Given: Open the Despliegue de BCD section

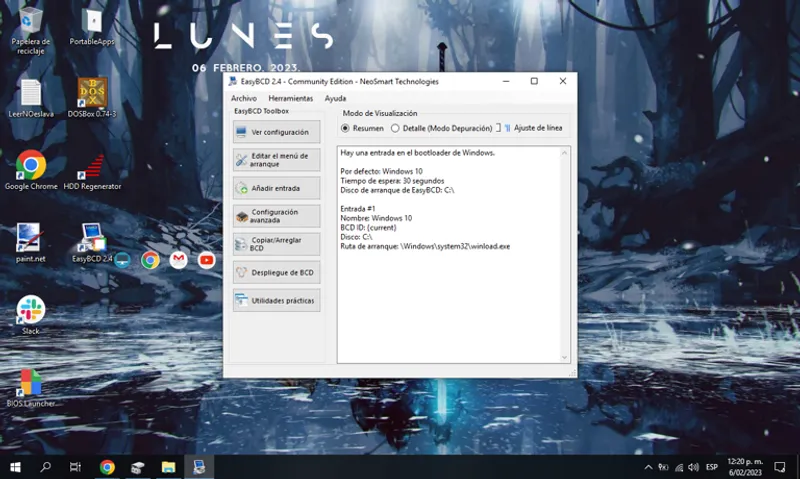Looking at the screenshot, I should click(277, 272).
